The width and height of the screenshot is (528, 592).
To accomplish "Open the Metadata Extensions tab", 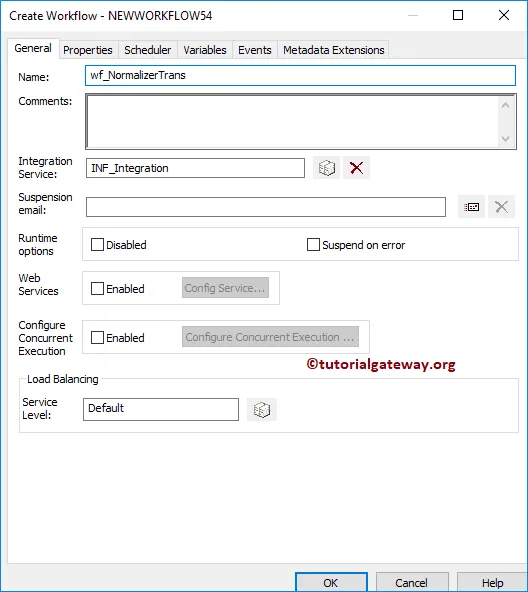I will 334,50.
